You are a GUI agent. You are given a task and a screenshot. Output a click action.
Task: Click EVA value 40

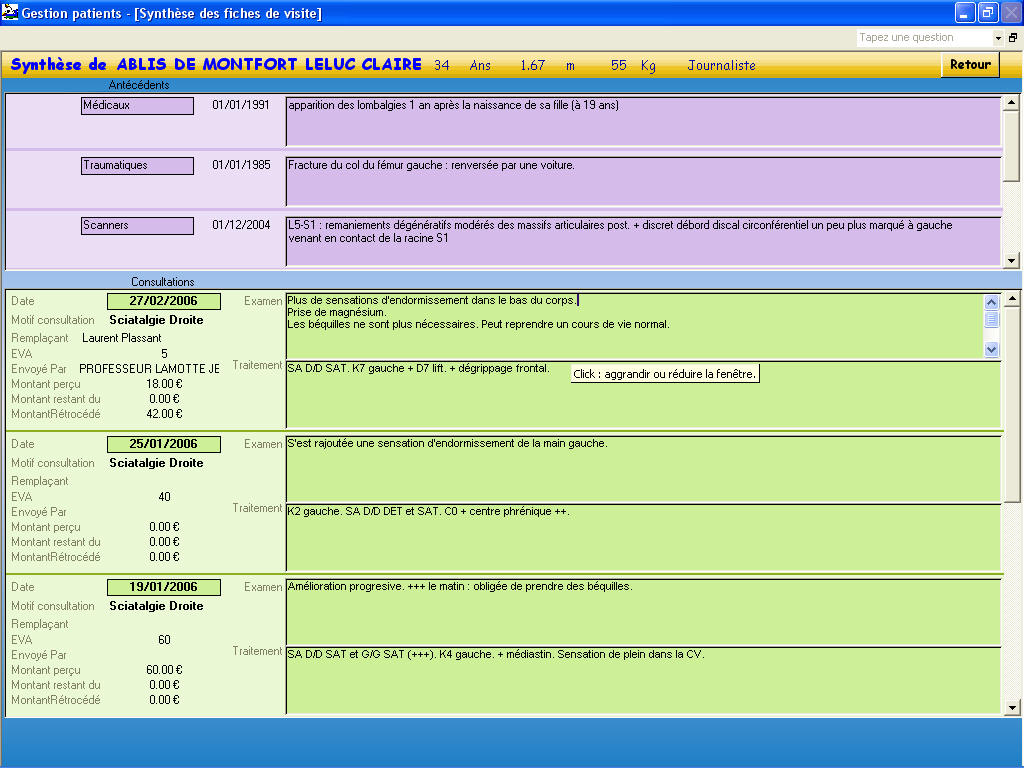pos(164,497)
